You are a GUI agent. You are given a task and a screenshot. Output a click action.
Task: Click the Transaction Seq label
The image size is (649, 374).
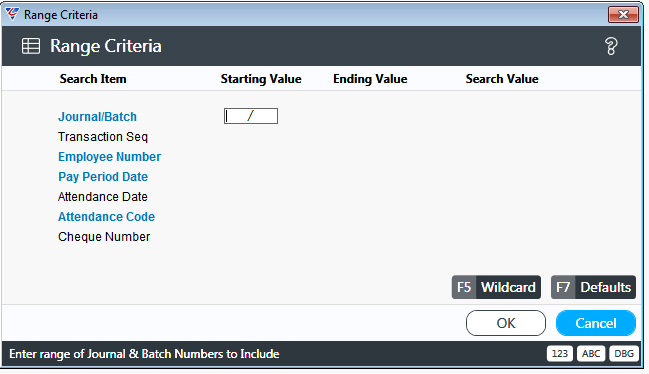[103, 137]
